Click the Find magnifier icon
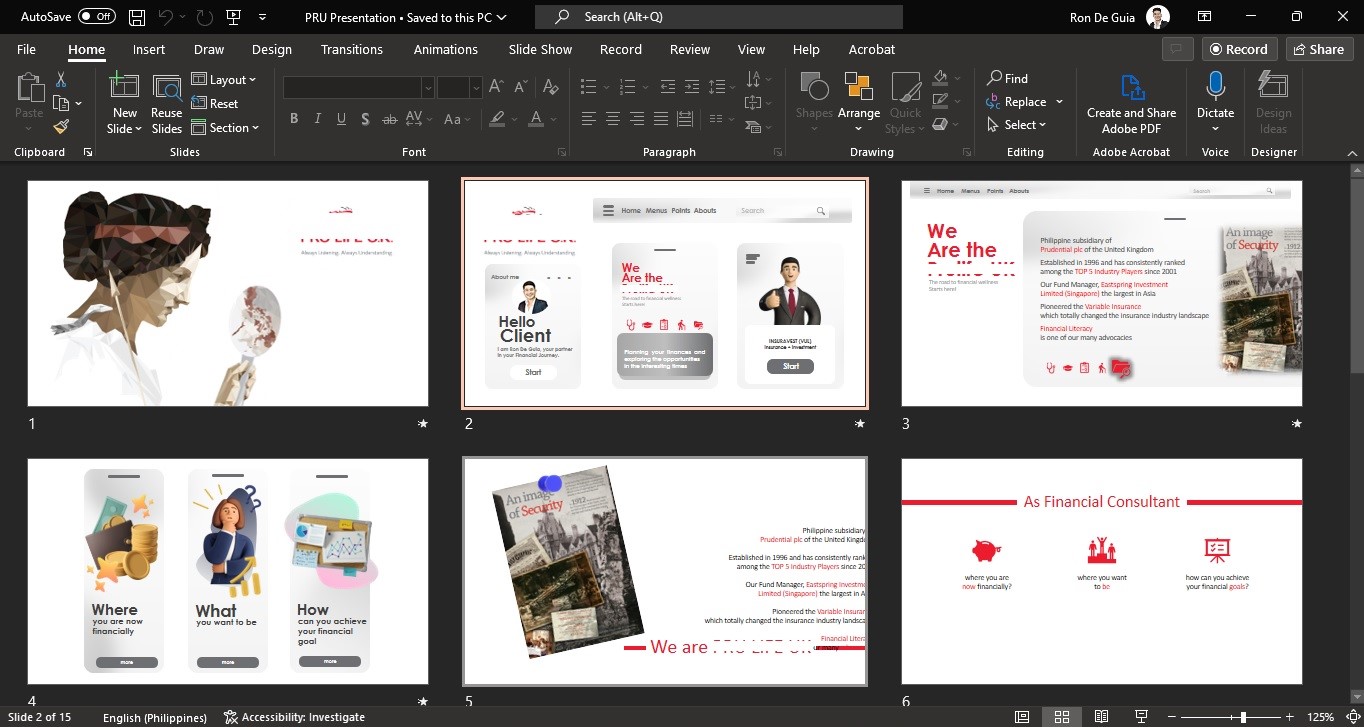This screenshot has width=1364, height=727. [x=995, y=78]
